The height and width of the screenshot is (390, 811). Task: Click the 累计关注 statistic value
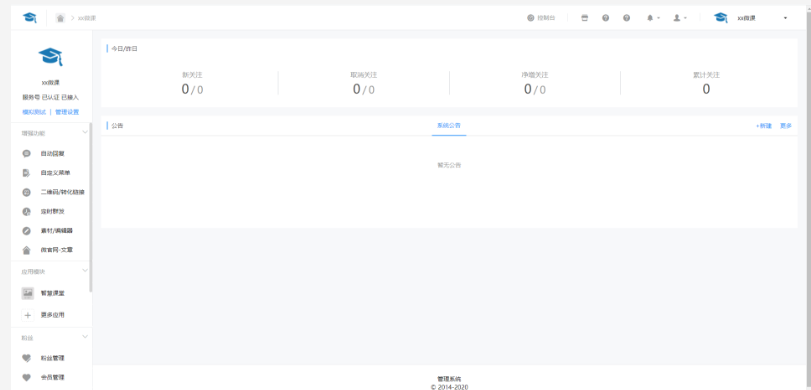[x=706, y=89]
